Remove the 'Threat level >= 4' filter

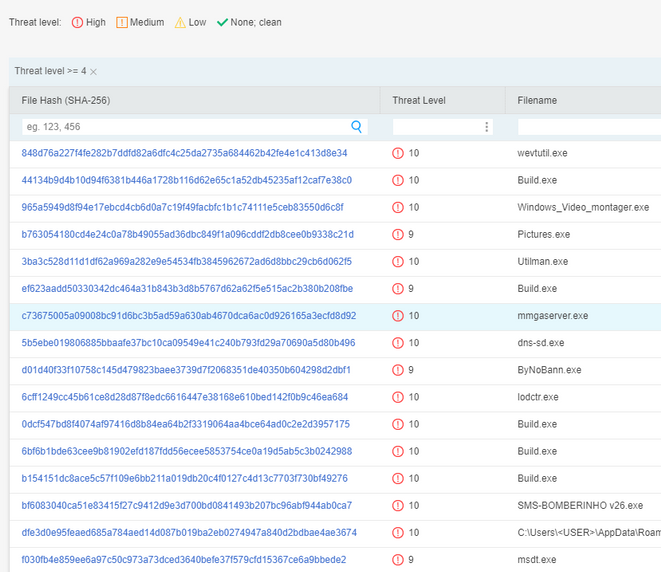(x=94, y=71)
